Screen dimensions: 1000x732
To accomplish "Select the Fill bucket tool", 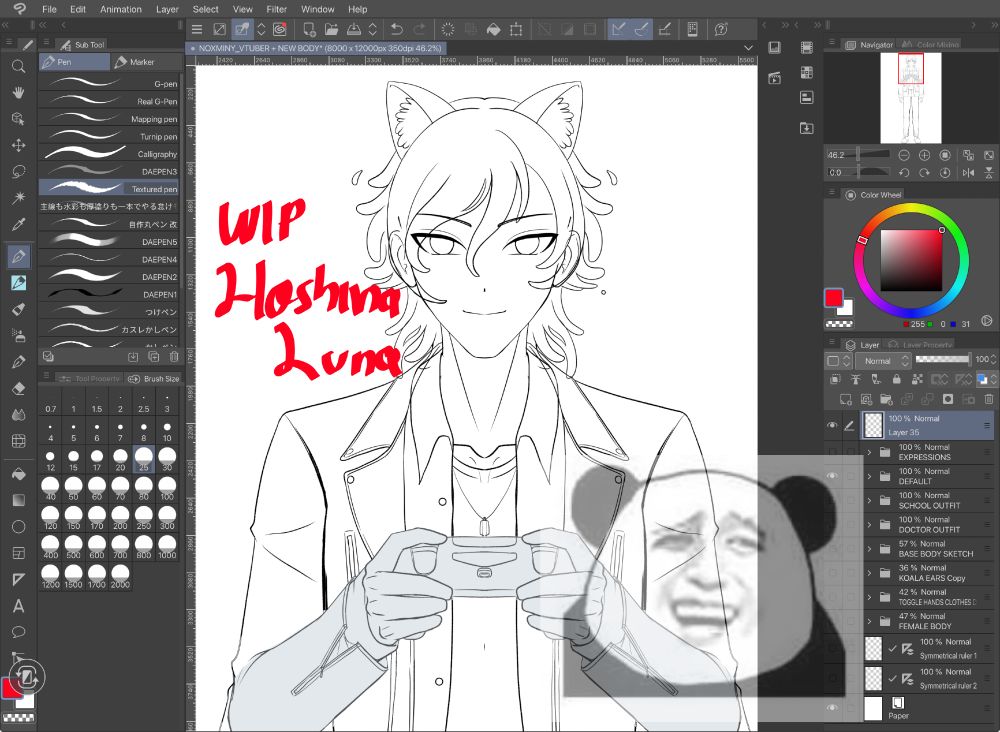I will [x=18, y=474].
